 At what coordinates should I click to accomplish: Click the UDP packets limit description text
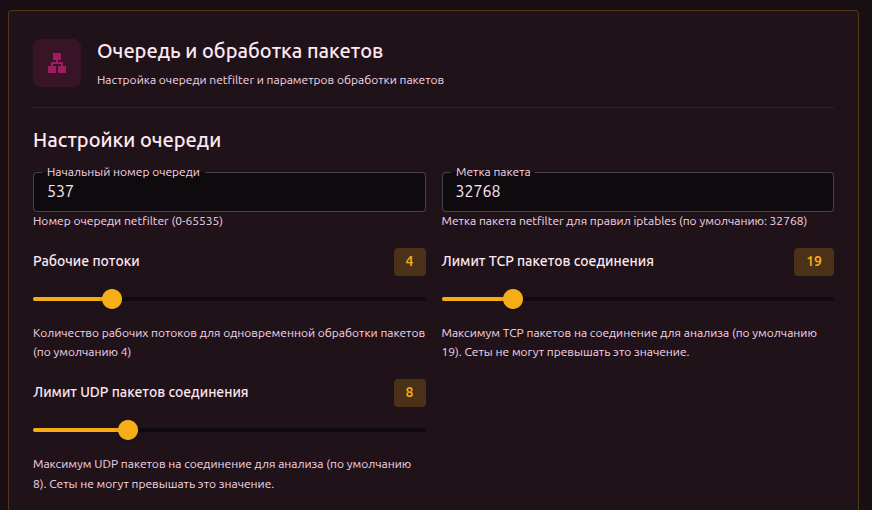click(x=221, y=474)
